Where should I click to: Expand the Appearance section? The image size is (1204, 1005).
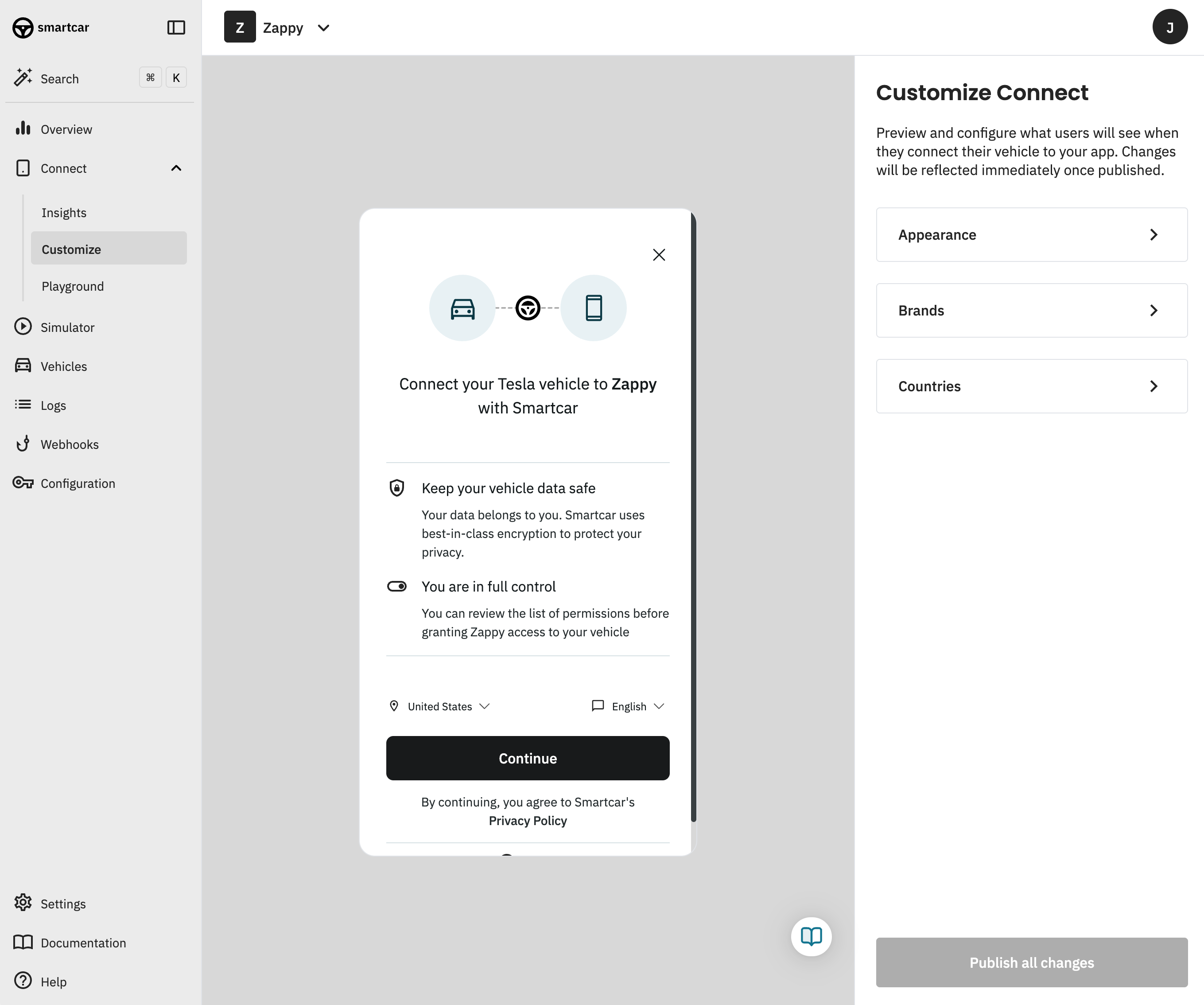1031,234
